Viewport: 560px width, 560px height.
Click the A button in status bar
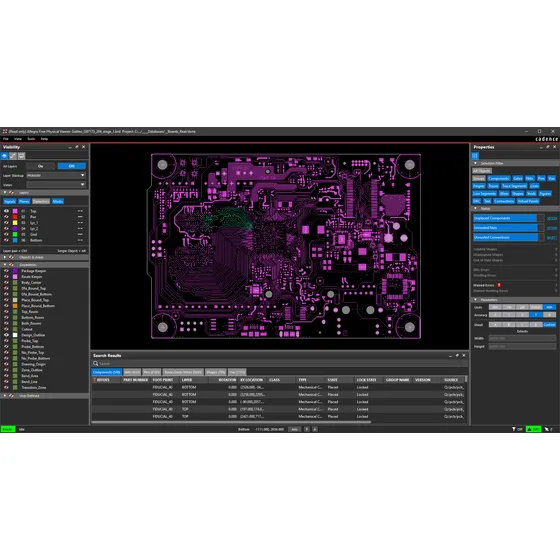point(315,429)
